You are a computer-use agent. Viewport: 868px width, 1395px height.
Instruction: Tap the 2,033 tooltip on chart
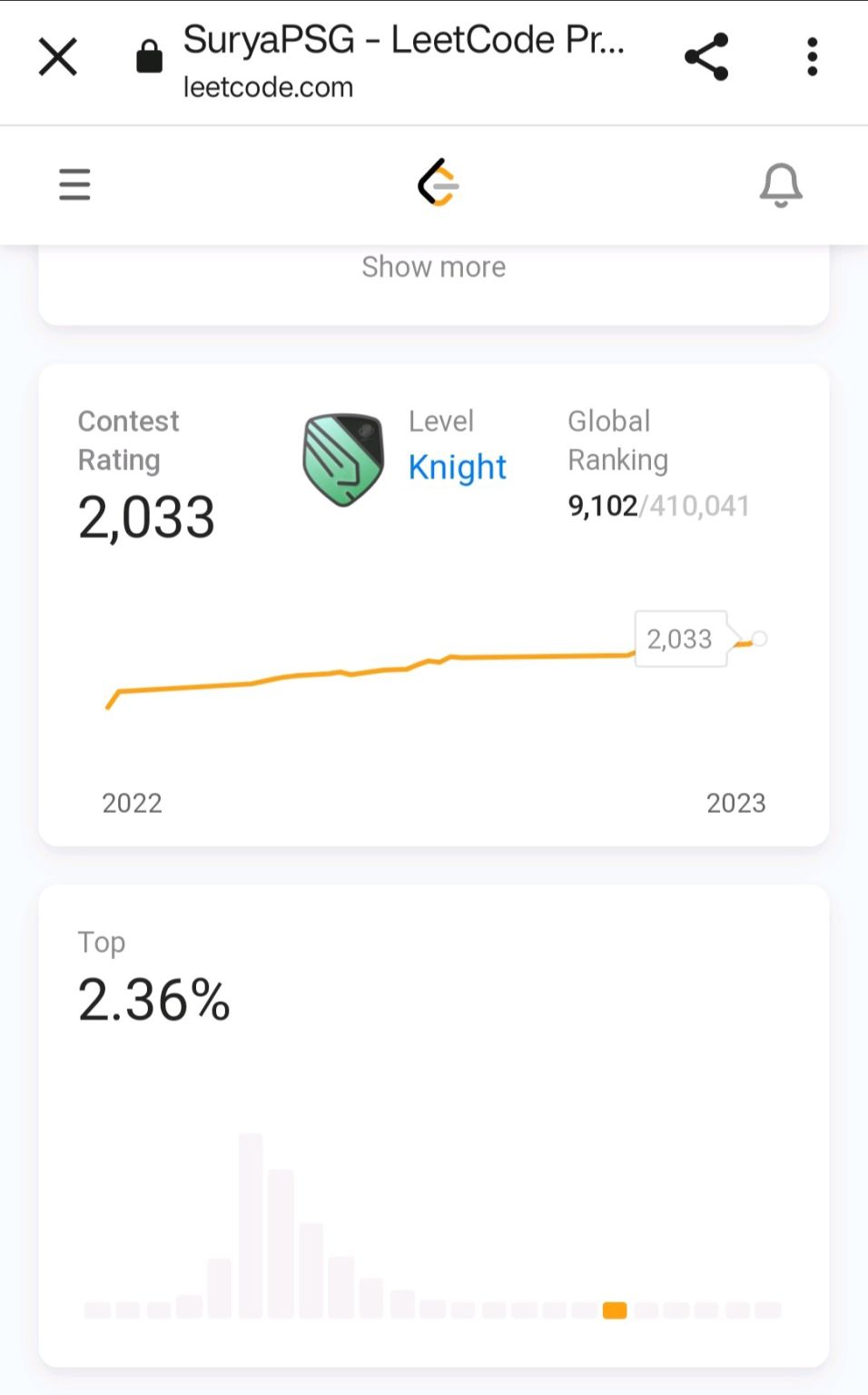(680, 639)
